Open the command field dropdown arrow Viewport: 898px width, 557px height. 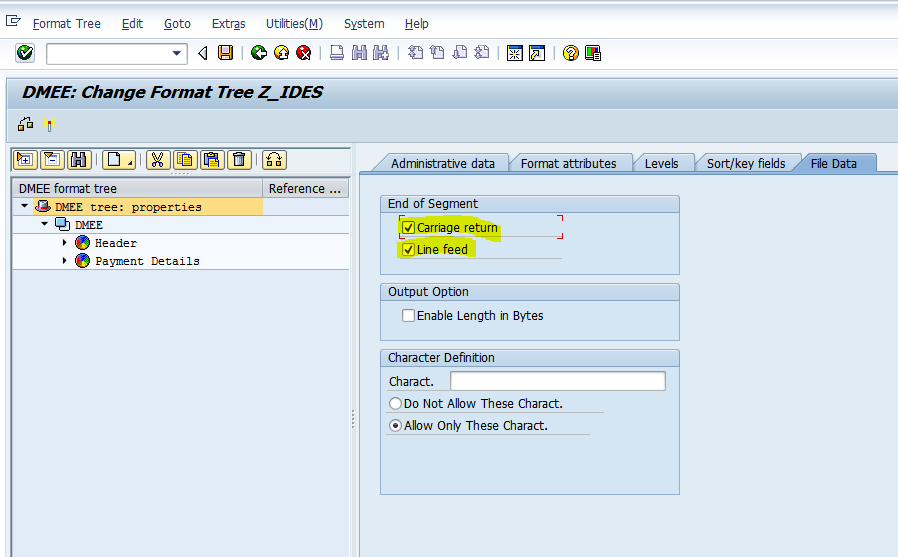(177, 53)
